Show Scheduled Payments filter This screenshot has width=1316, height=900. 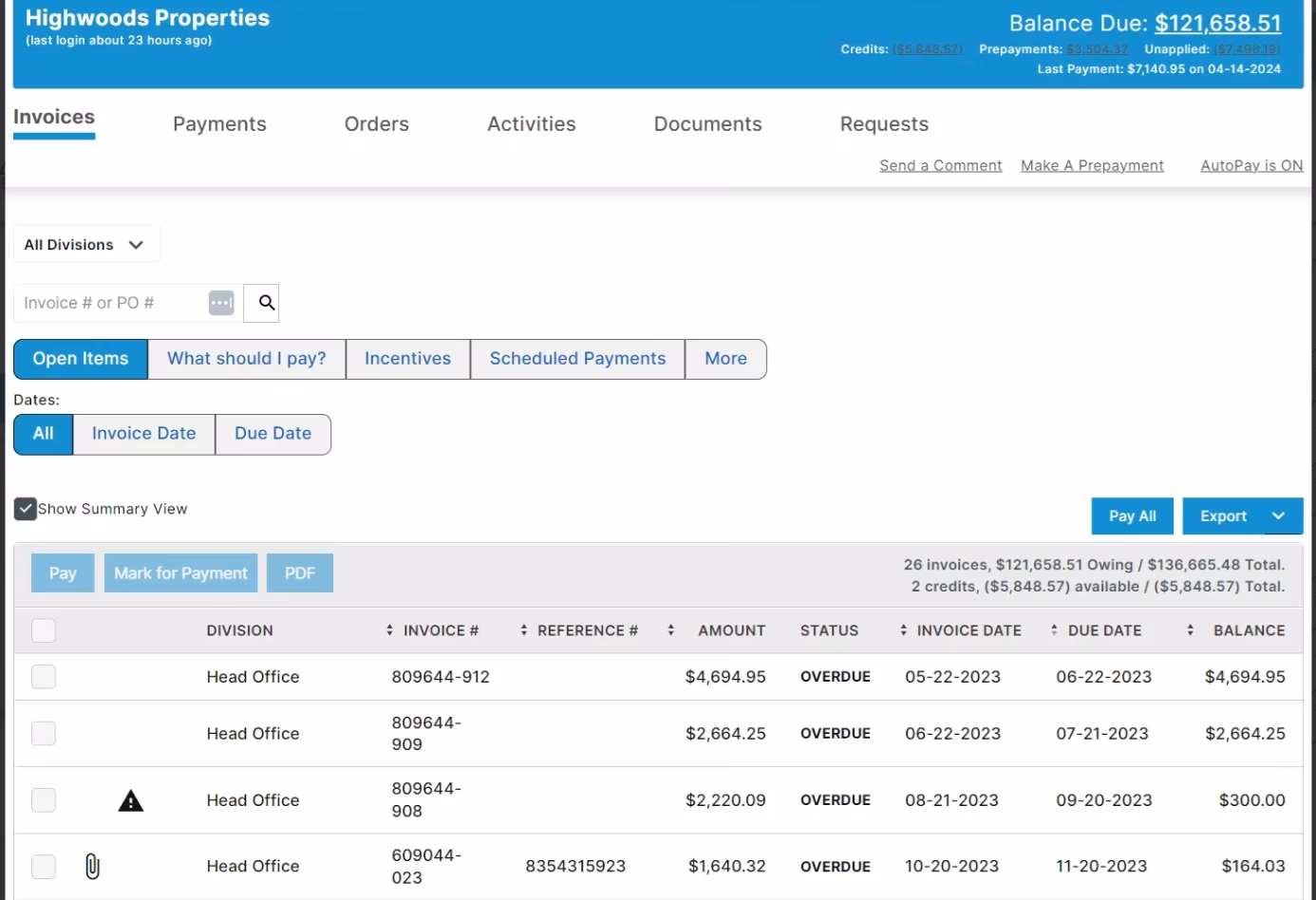[578, 359]
